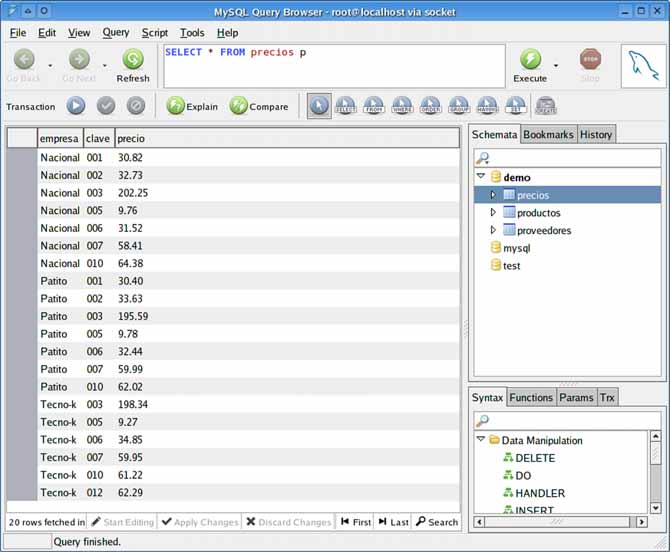The image size is (670, 552).
Task: Open the Go Next history dropdown arrow
Action: tap(105, 65)
